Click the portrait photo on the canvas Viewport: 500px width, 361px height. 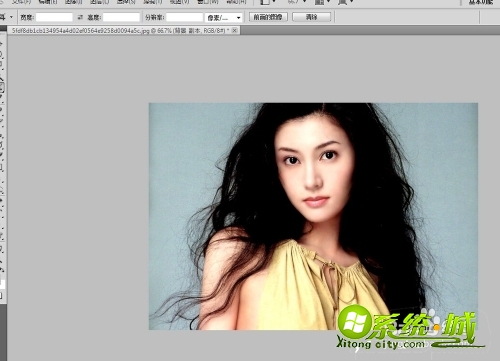313,216
